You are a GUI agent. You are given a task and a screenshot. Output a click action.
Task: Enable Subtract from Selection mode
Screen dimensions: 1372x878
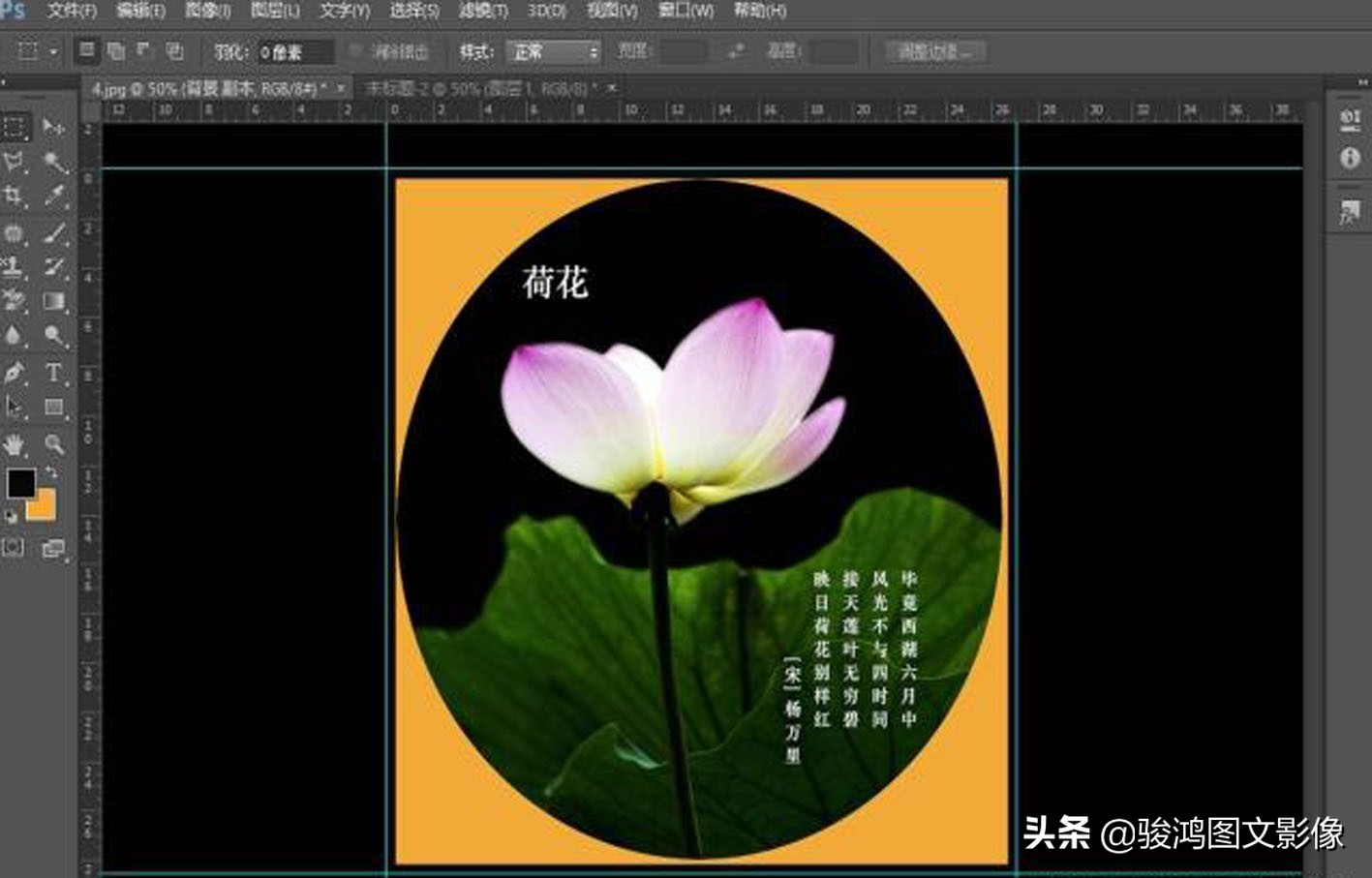[x=145, y=53]
